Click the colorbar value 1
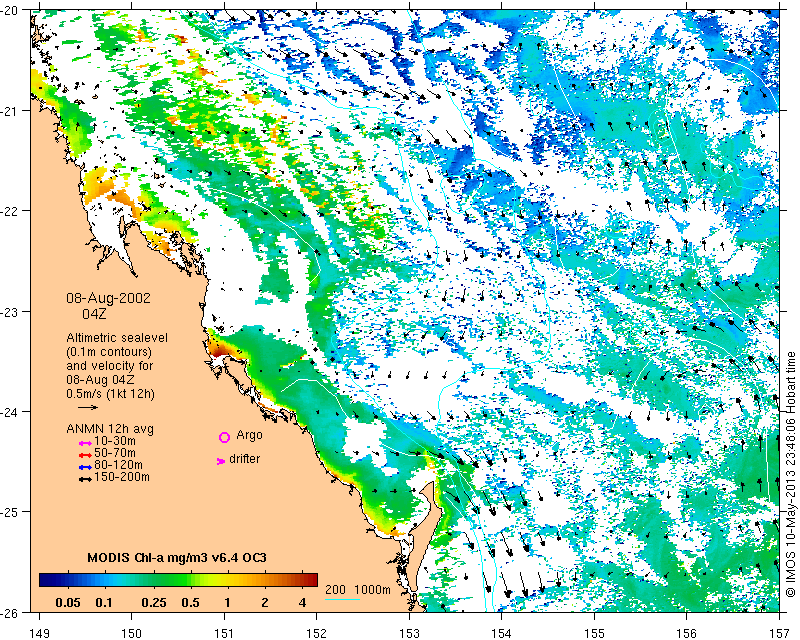 (x=228, y=603)
